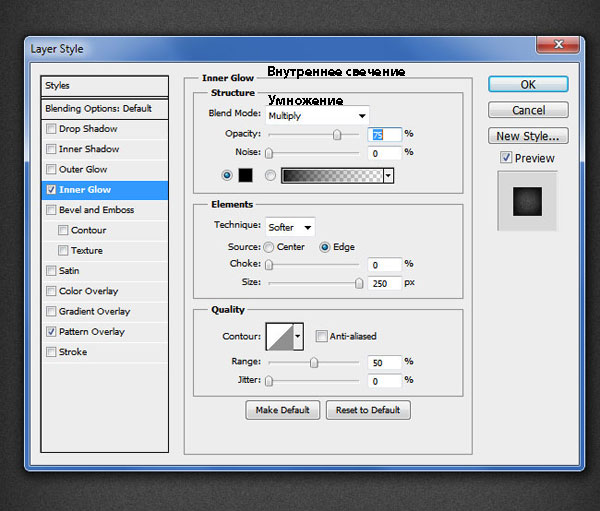This screenshot has height=511, width=600.
Task: Click the Jitter slider handle
Action: coord(269,381)
